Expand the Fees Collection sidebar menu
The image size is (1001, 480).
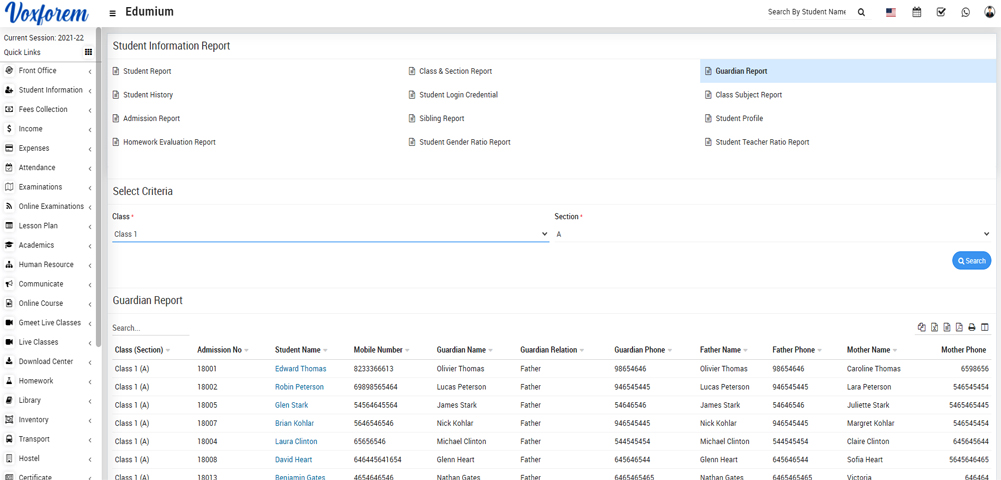(x=43, y=109)
